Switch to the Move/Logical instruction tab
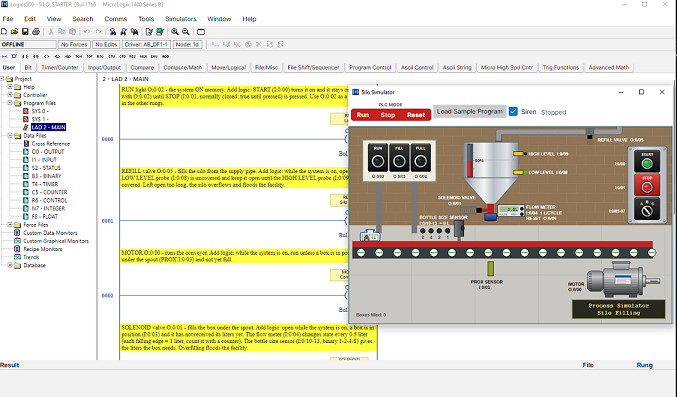Viewport: 677px width, 397px height. coord(228,67)
